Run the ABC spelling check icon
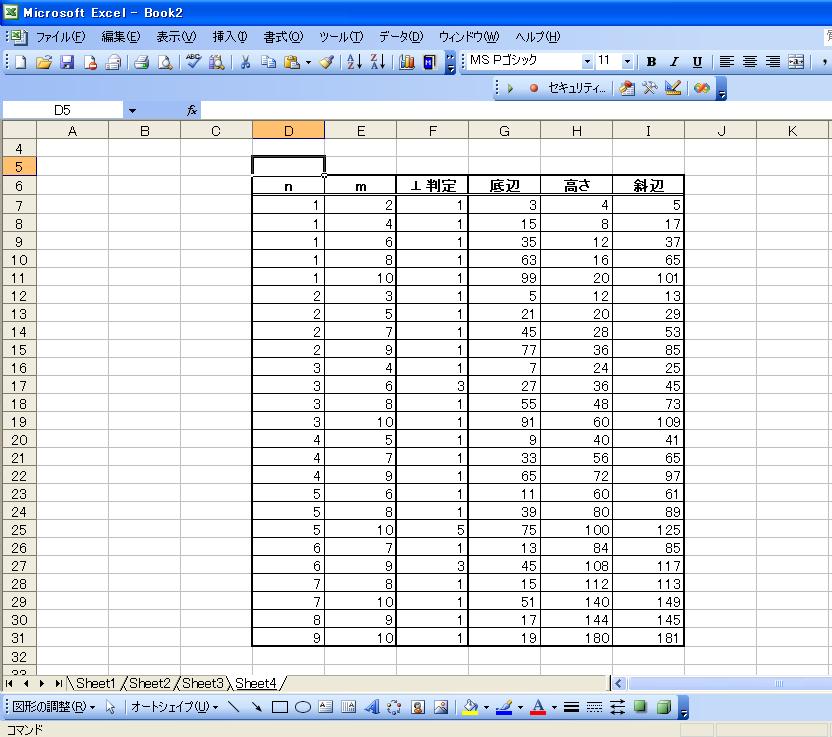Screen dimensions: 832x737 coord(193,62)
